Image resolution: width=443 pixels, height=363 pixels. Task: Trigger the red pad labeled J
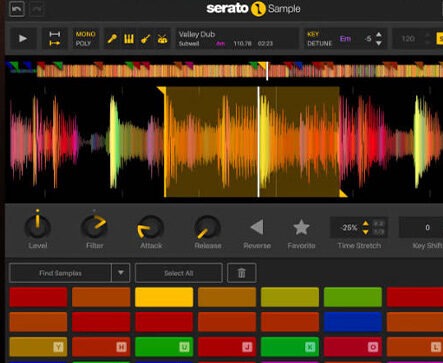(x=227, y=347)
